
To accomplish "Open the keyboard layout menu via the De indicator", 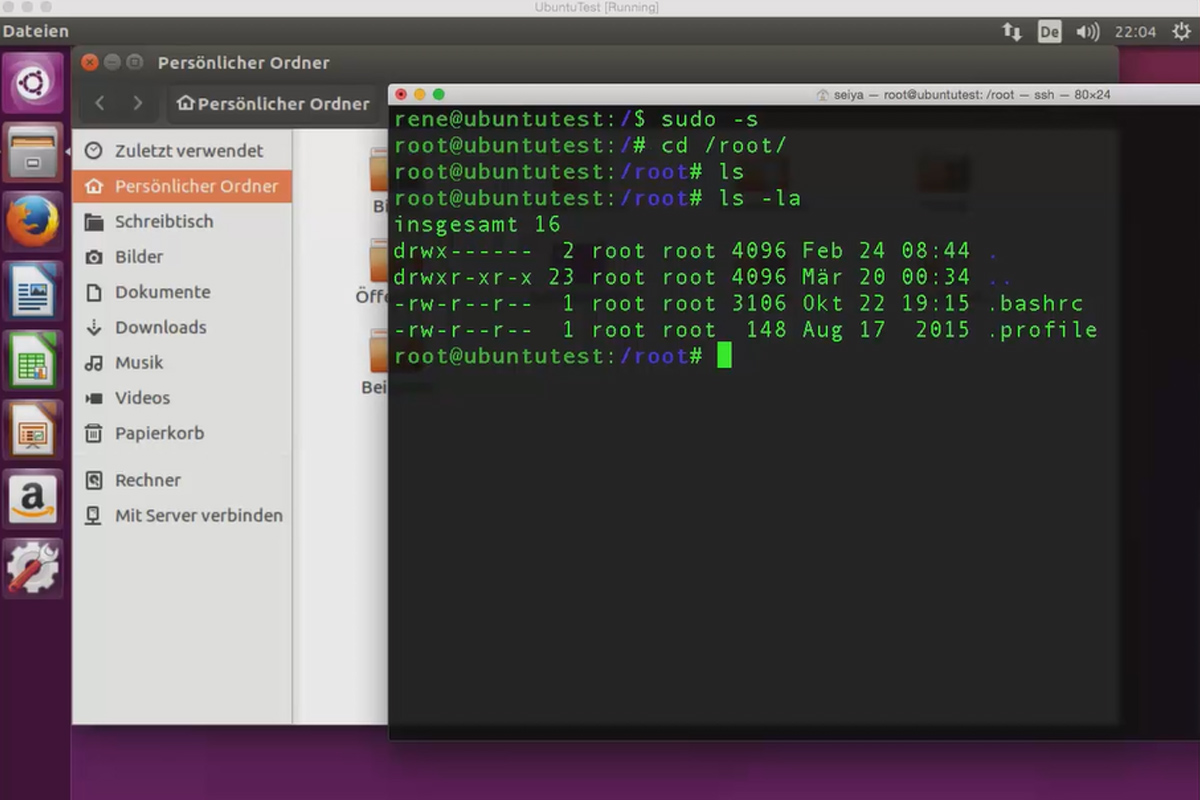I will [x=1049, y=31].
